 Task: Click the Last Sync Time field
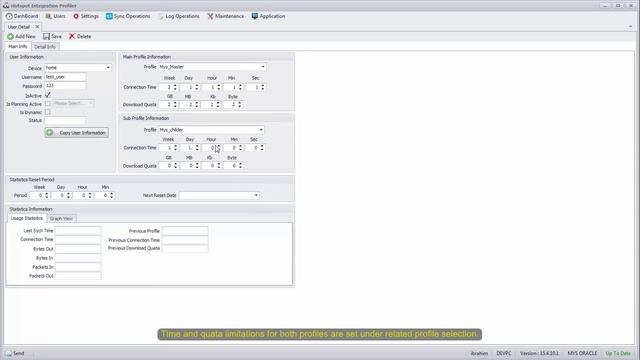tap(78, 231)
